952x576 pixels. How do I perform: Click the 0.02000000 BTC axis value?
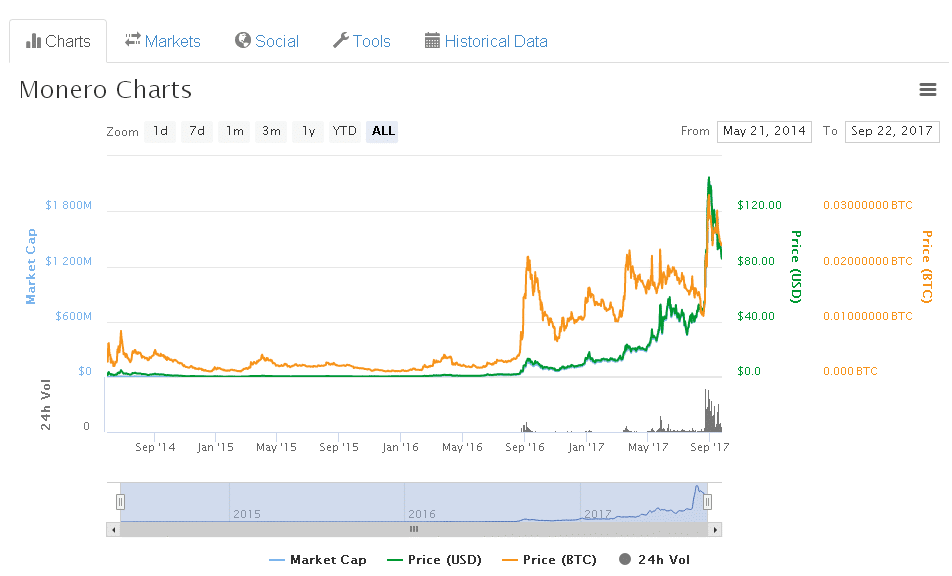tap(868, 261)
